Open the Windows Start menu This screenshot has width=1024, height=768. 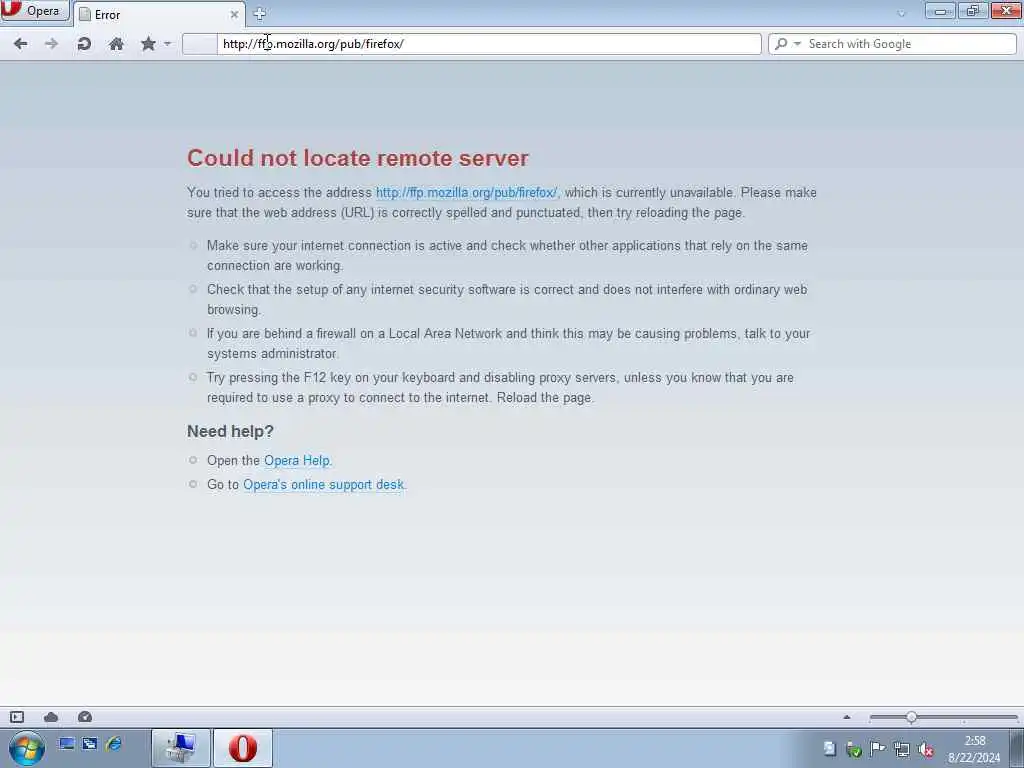click(27, 748)
